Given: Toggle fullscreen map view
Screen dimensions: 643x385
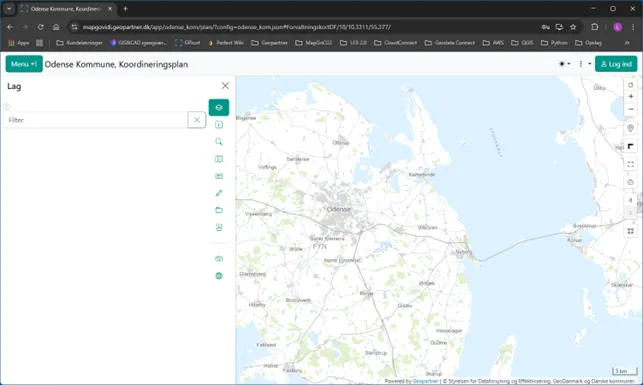Looking at the screenshot, I should [630, 164].
